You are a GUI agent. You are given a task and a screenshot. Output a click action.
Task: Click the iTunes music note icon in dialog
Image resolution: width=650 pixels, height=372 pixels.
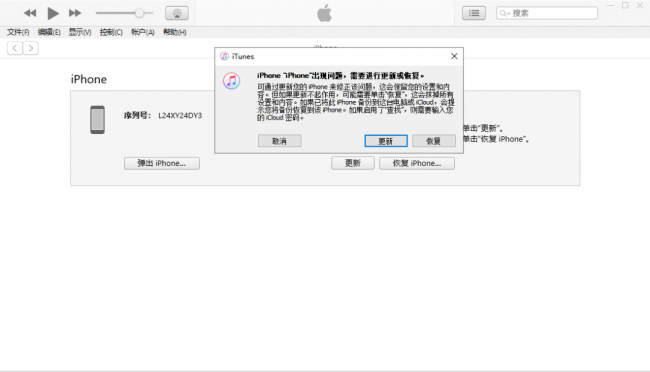click(231, 80)
